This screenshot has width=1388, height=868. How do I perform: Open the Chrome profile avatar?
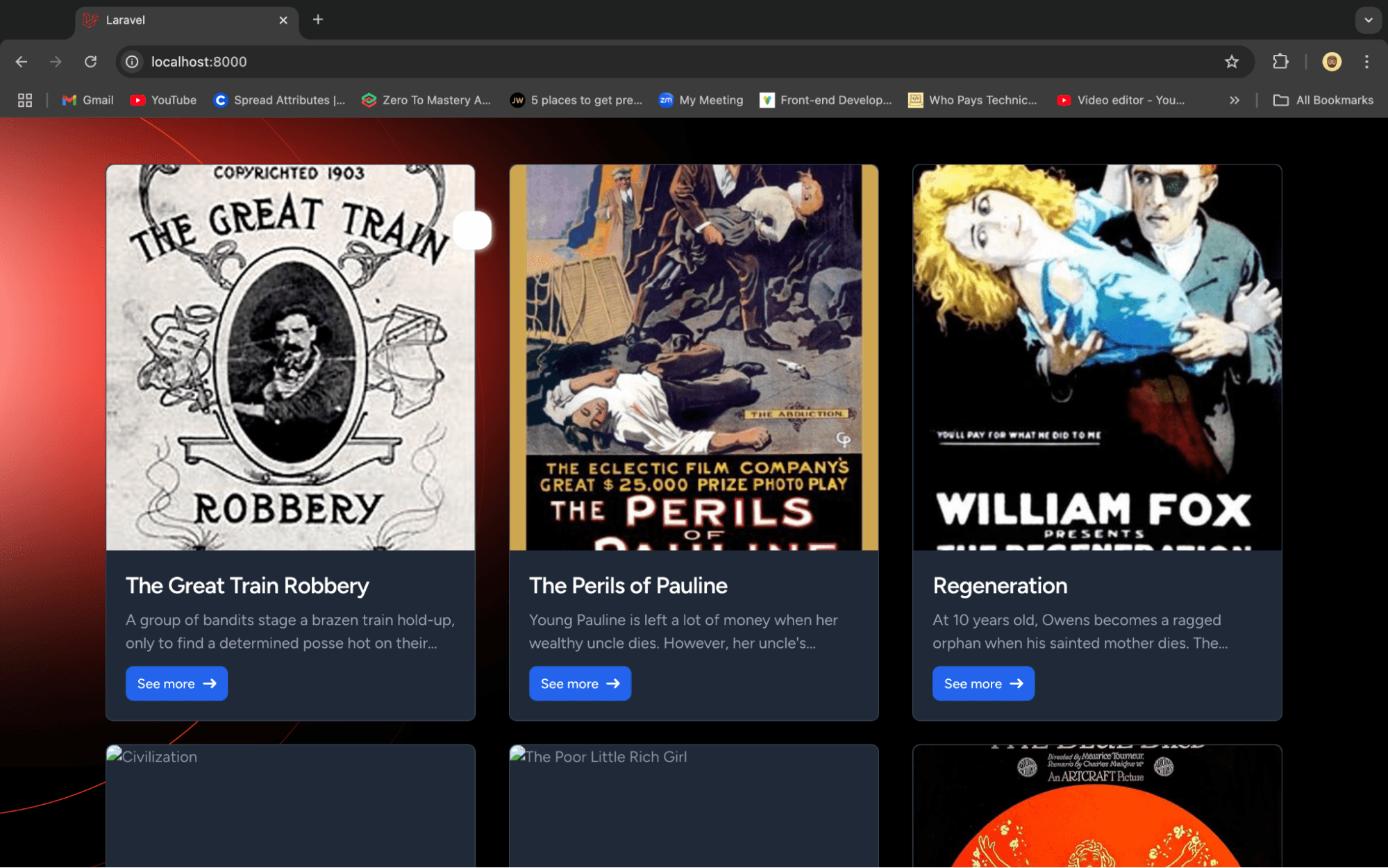(1331, 62)
